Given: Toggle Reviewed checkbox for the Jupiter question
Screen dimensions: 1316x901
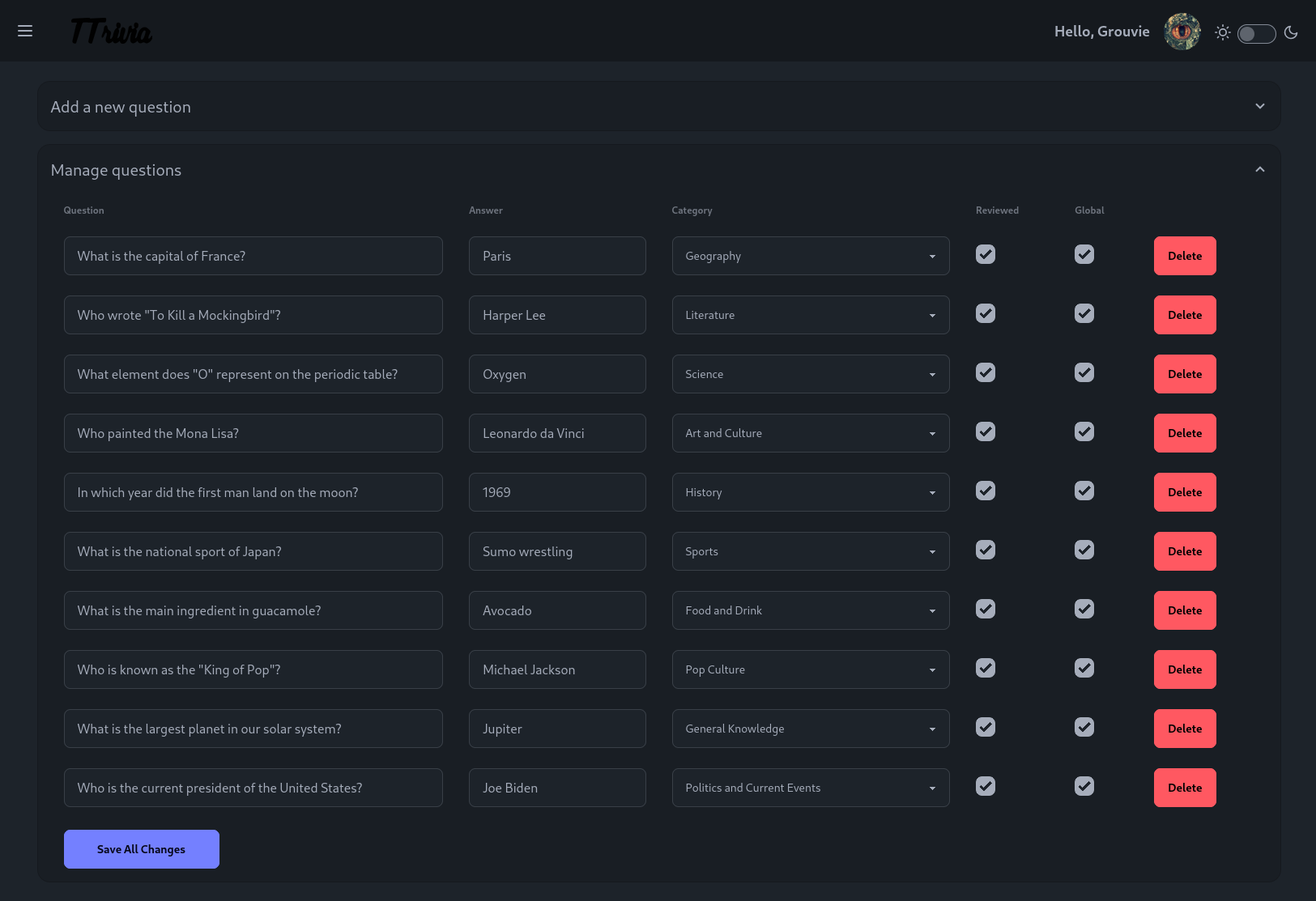Looking at the screenshot, I should pyautogui.click(x=986, y=727).
